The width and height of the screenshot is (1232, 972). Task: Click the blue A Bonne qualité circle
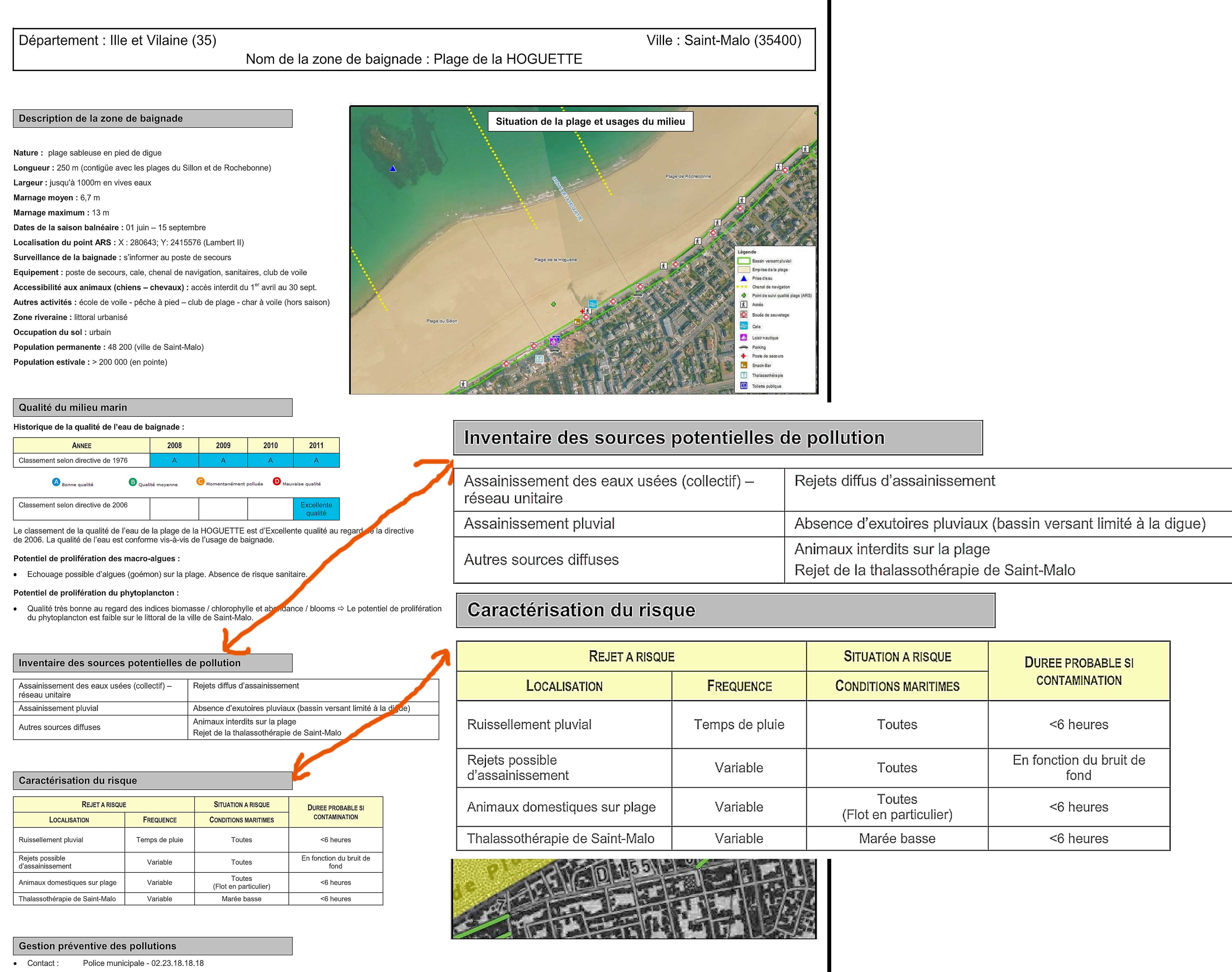(56, 482)
